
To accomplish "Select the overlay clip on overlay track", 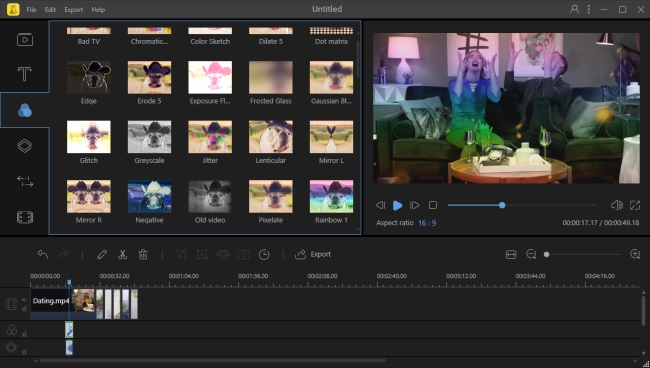I will [69, 347].
